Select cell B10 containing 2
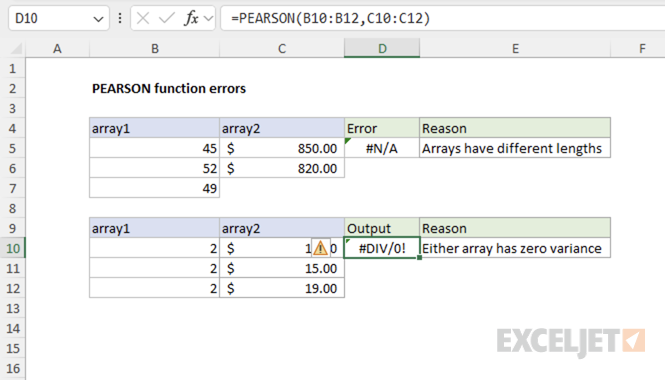Screen dimensions: 665x380 [154, 248]
